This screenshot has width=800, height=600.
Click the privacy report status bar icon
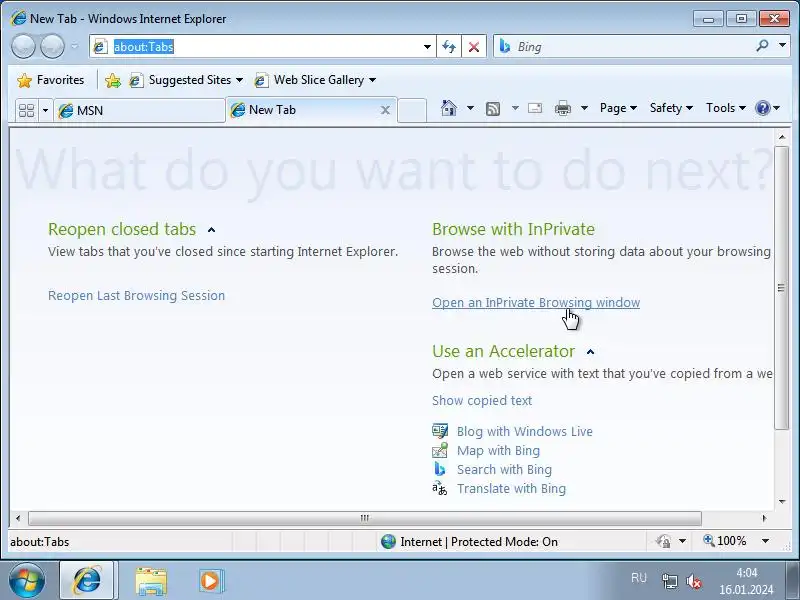(663, 541)
